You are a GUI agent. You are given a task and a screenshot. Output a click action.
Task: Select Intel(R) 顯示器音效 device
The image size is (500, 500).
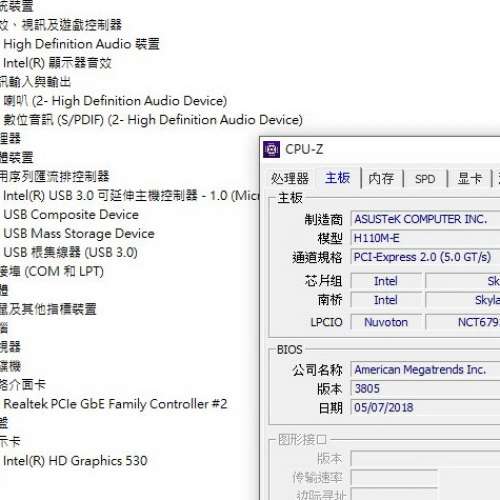(x=57, y=63)
